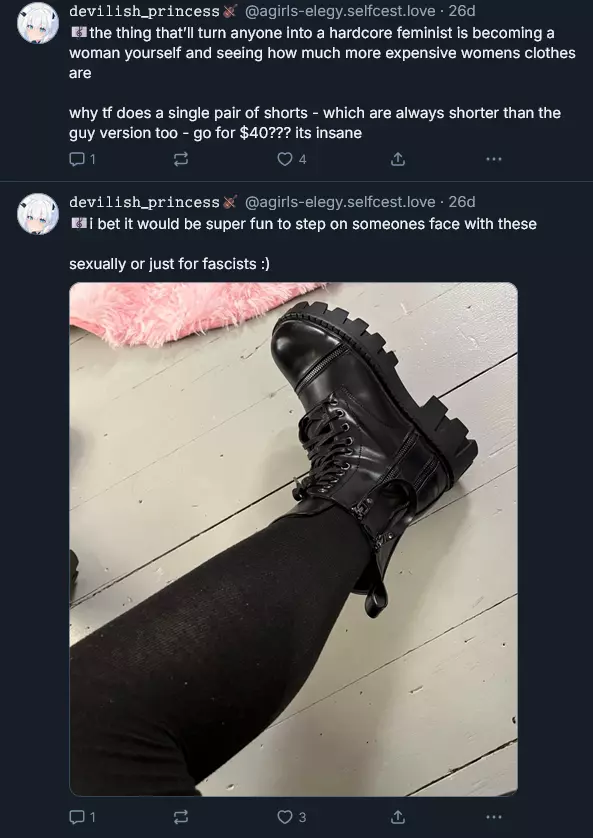Share the boots photo post
593x838 pixels.
click(397, 817)
